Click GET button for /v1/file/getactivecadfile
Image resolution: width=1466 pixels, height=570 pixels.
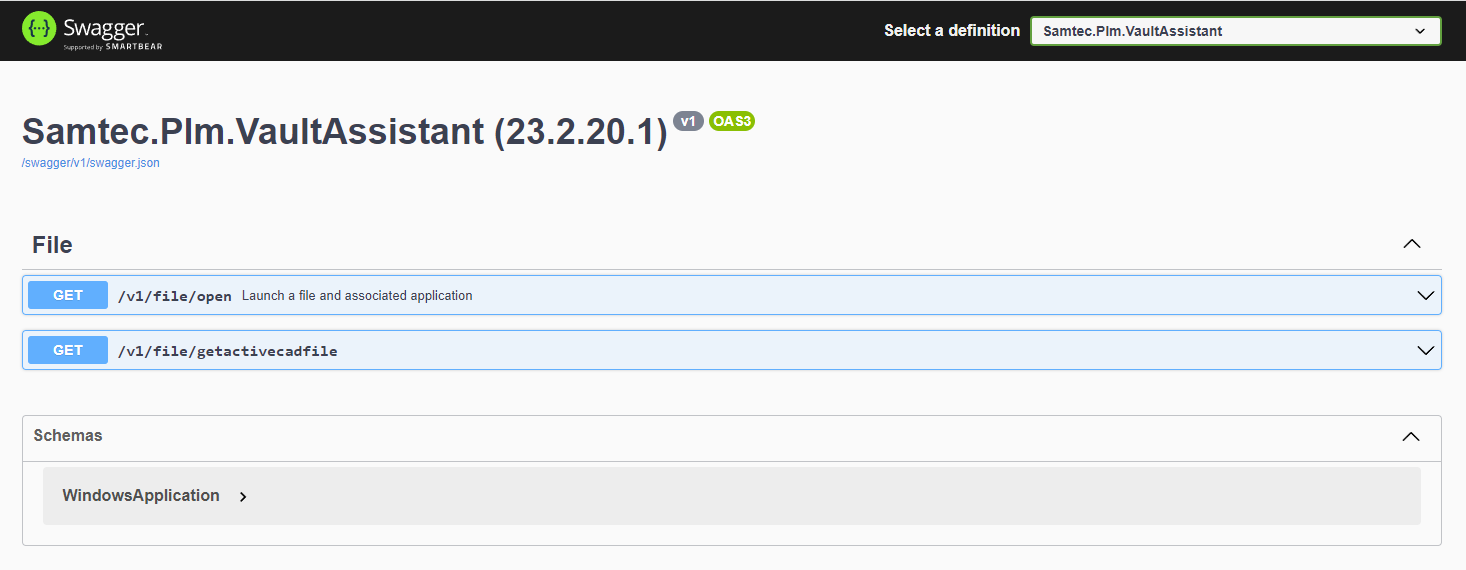pyautogui.click(x=68, y=351)
